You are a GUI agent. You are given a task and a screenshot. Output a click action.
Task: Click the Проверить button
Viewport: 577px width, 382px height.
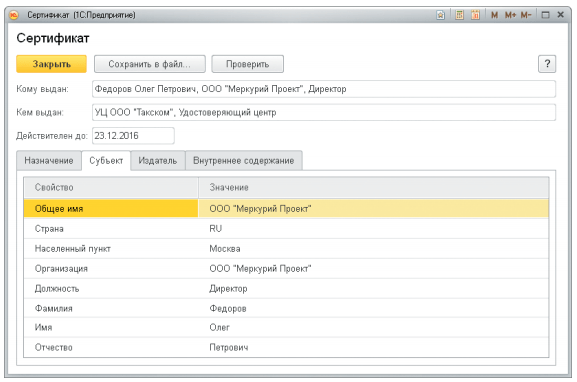[x=247, y=64]
